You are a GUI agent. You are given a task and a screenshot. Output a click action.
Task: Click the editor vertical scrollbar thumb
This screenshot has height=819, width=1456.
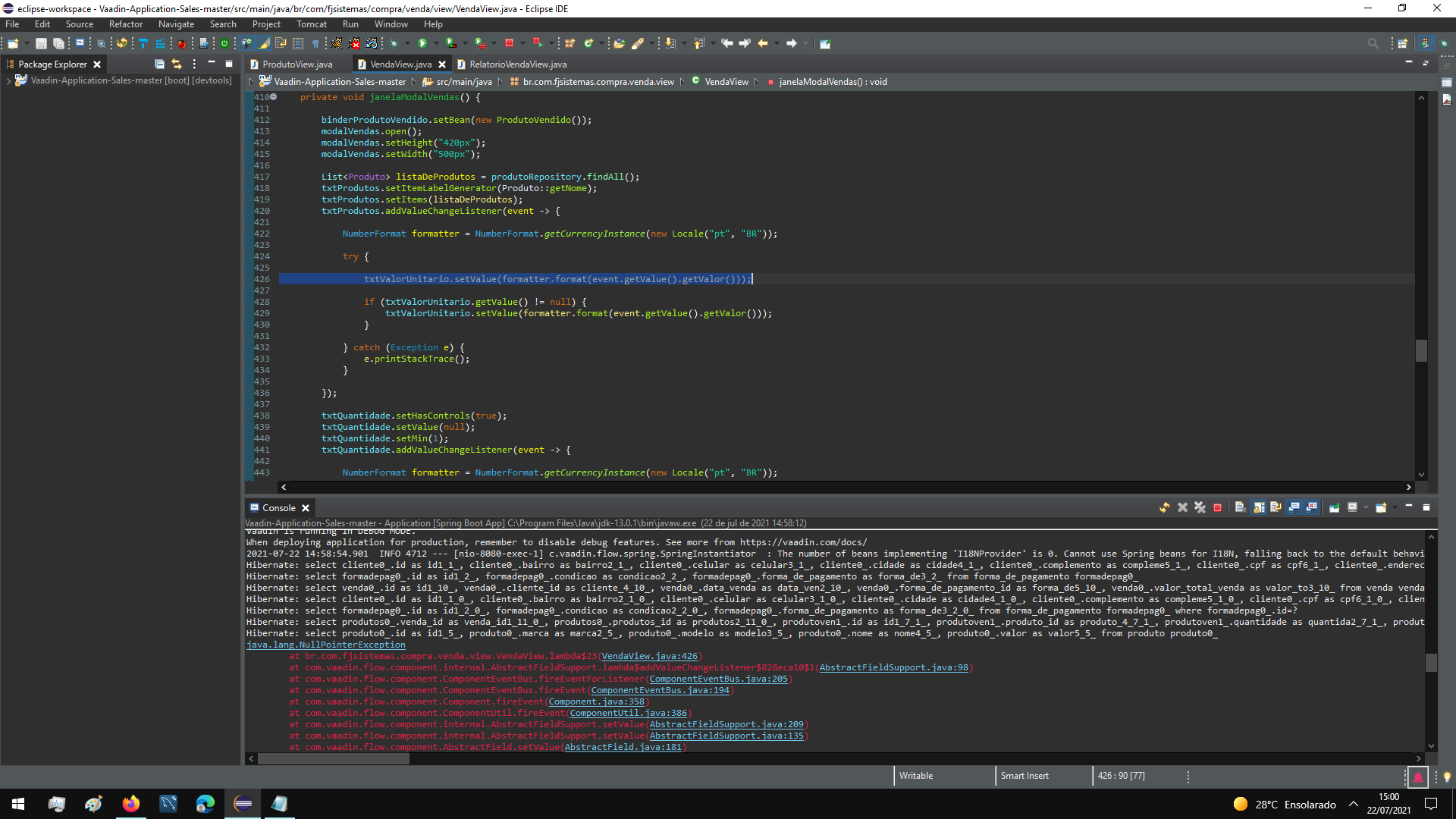1421,350
